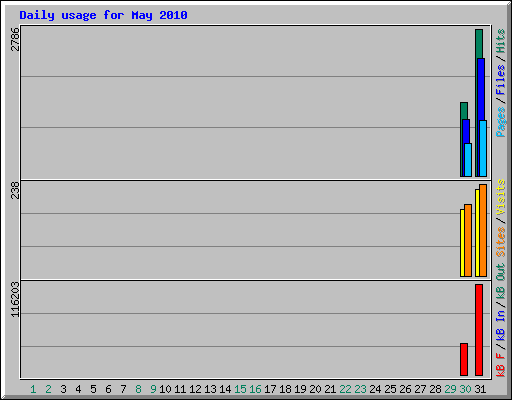
Task: Click the kB F legend label
Action: coord(501,365)
